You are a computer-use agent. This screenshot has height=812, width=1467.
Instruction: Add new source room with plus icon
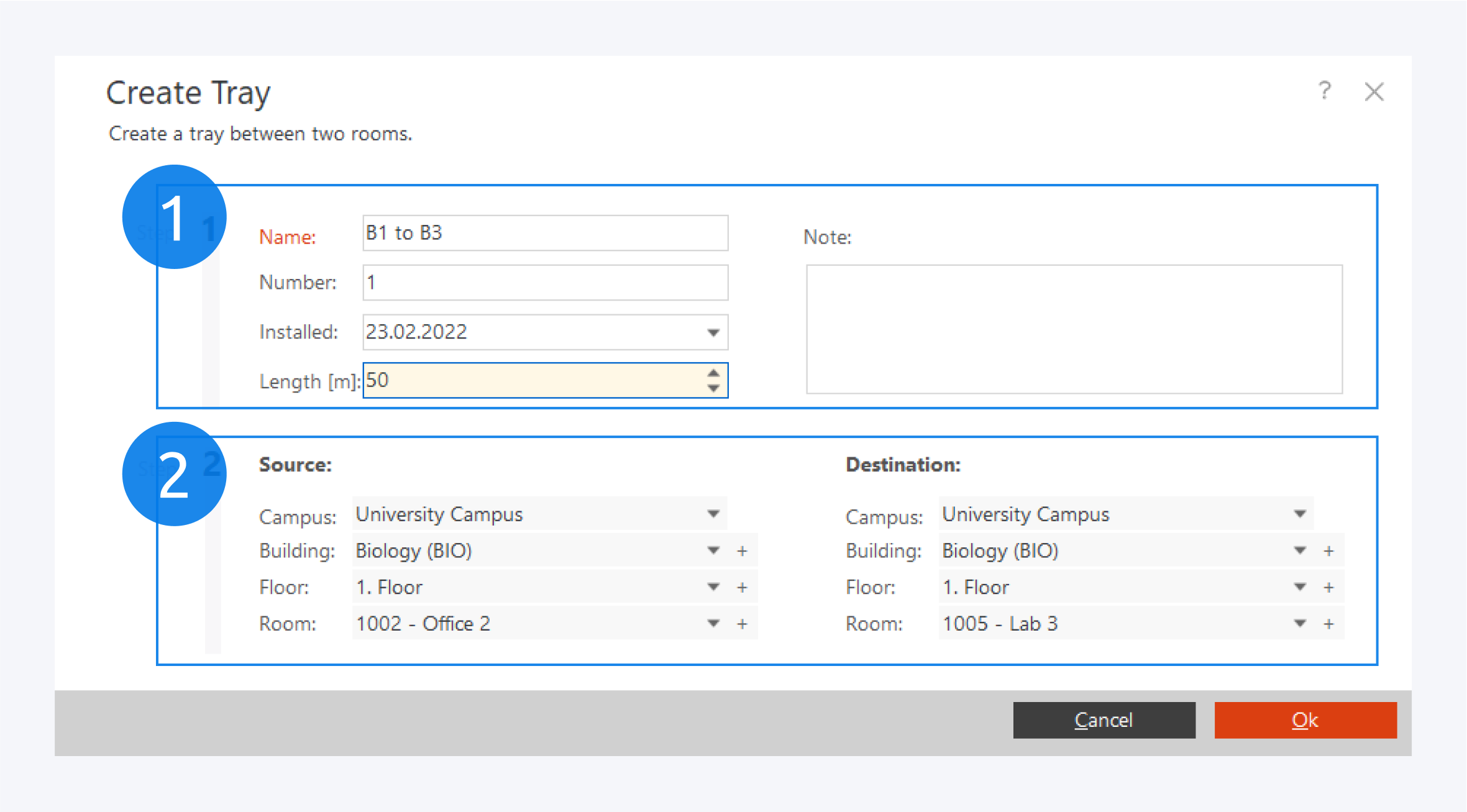click(x=742, y=624)
